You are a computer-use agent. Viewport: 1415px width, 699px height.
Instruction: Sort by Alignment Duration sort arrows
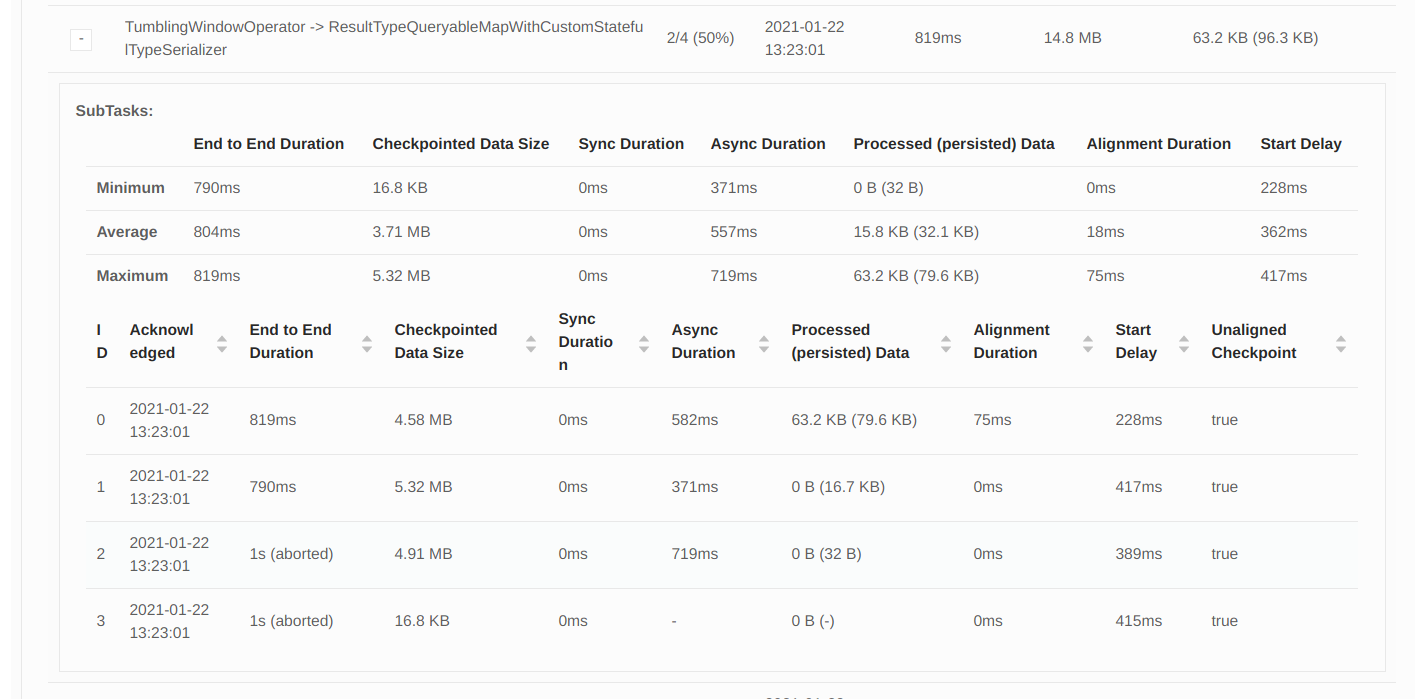click(x=1088, y=343)
